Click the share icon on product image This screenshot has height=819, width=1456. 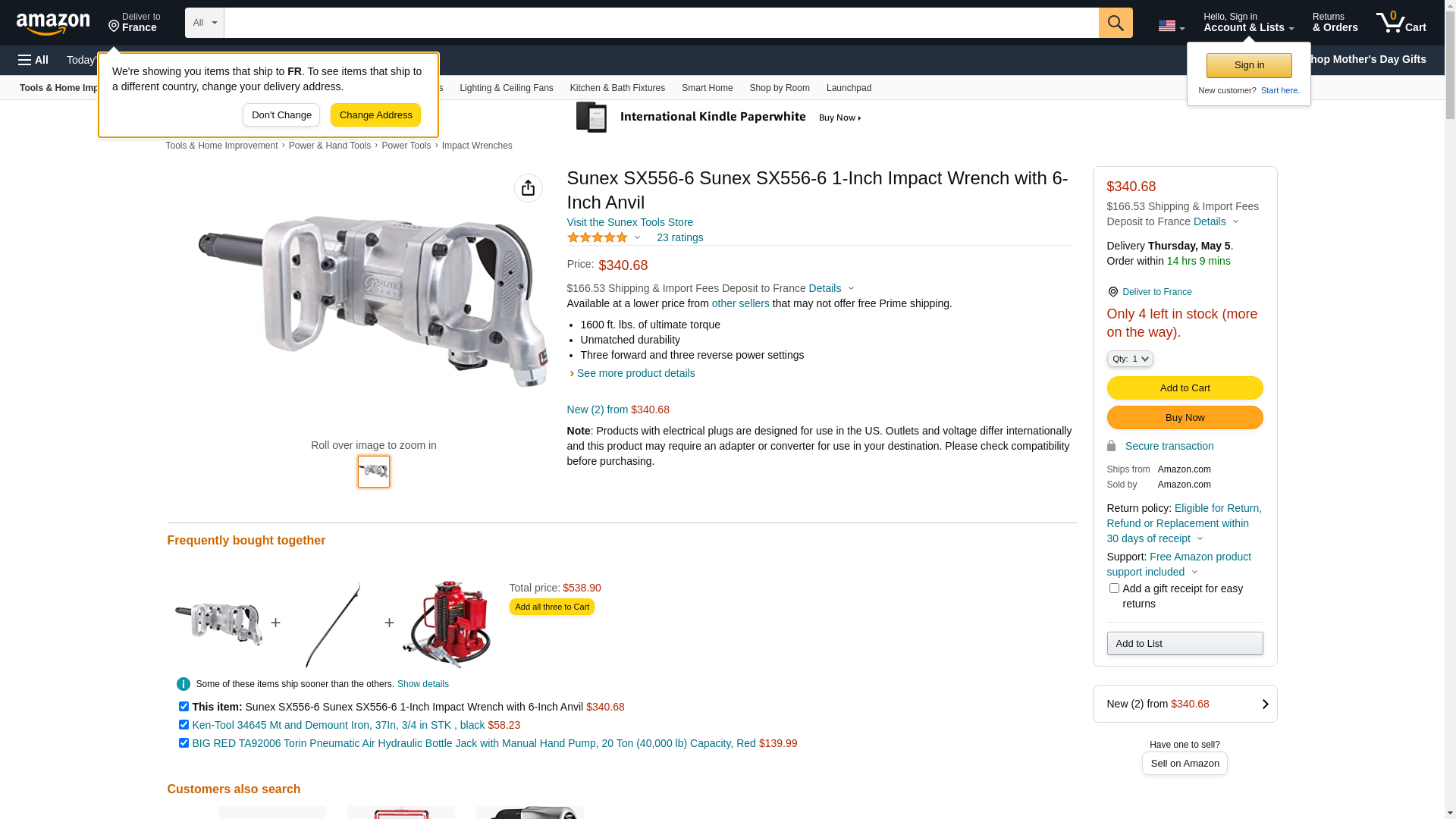(x=529, y=188)
